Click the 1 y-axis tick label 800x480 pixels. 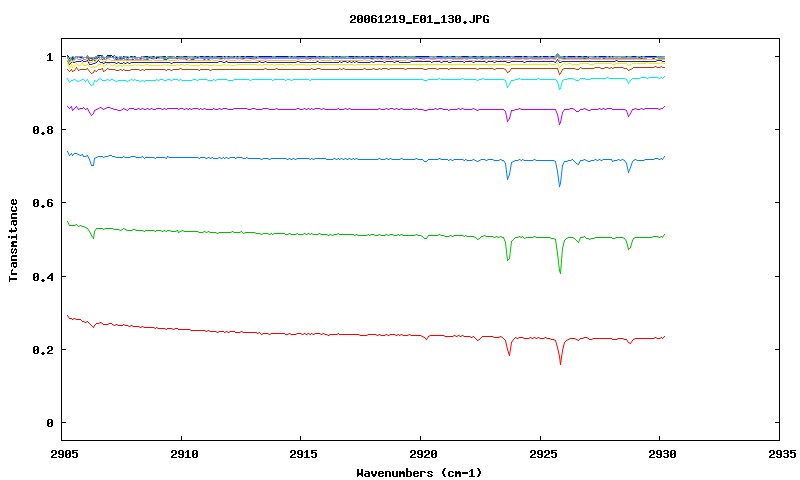[x=49, y=57]
